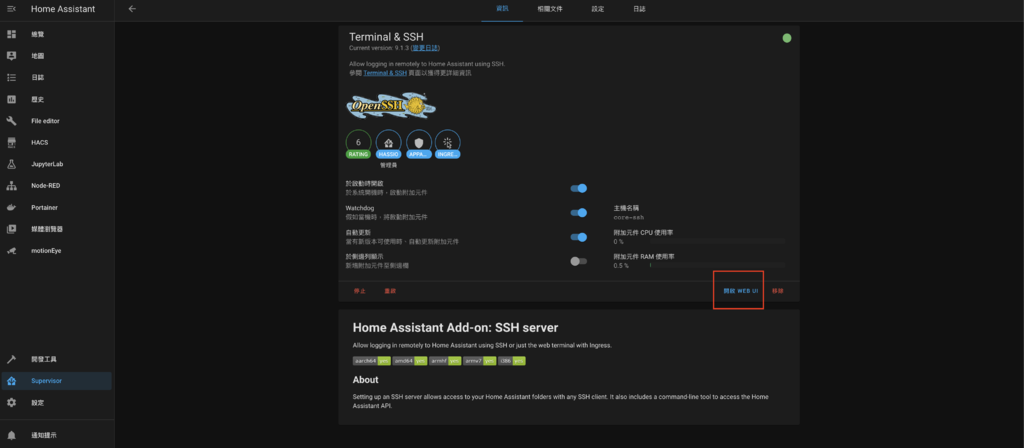Click the add-on CPU usage bar
Viewport: 1024px width, 448px height.
coord(718,242)
